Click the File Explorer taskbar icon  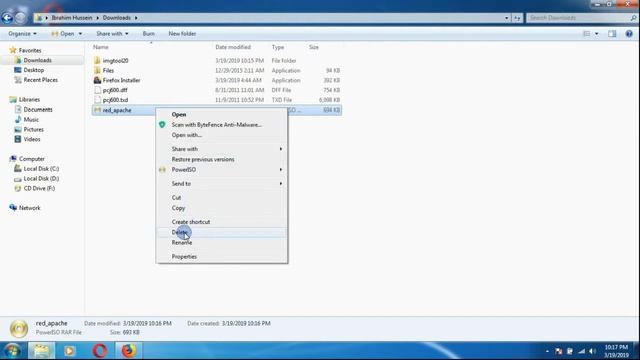click(41, 351)
